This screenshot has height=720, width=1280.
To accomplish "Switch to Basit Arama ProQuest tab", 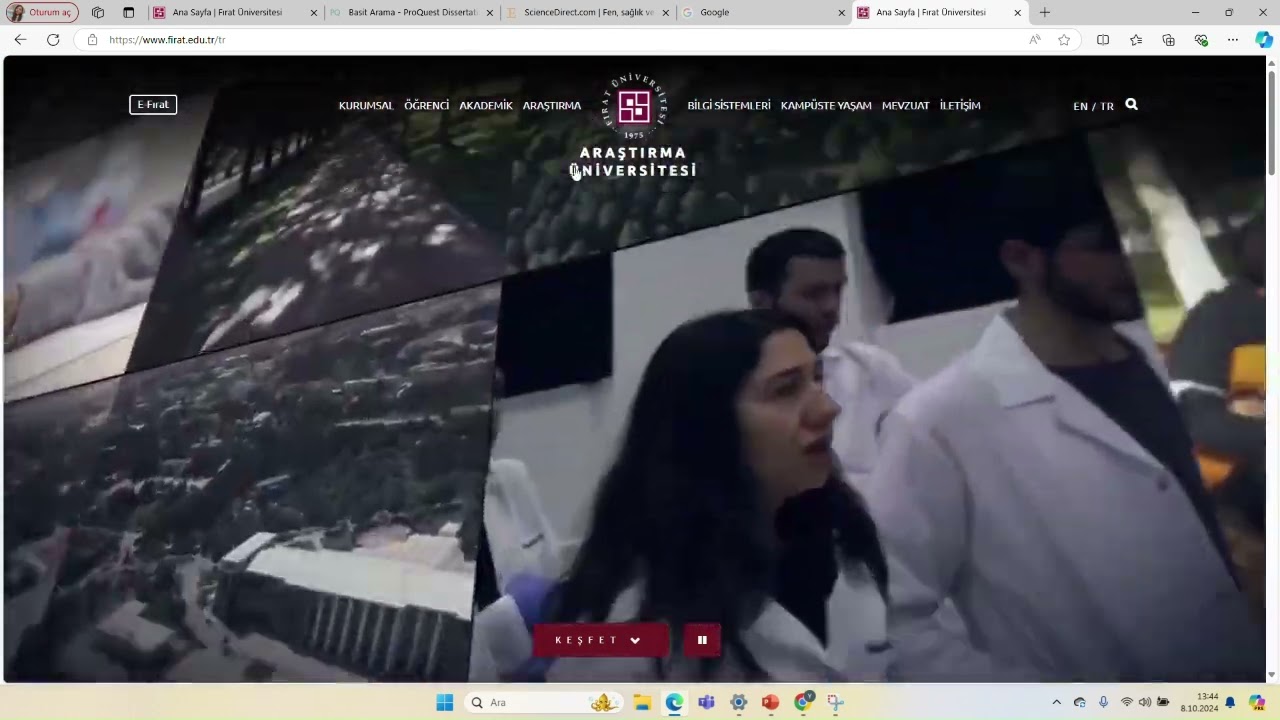I will click(x=412, y=12).
